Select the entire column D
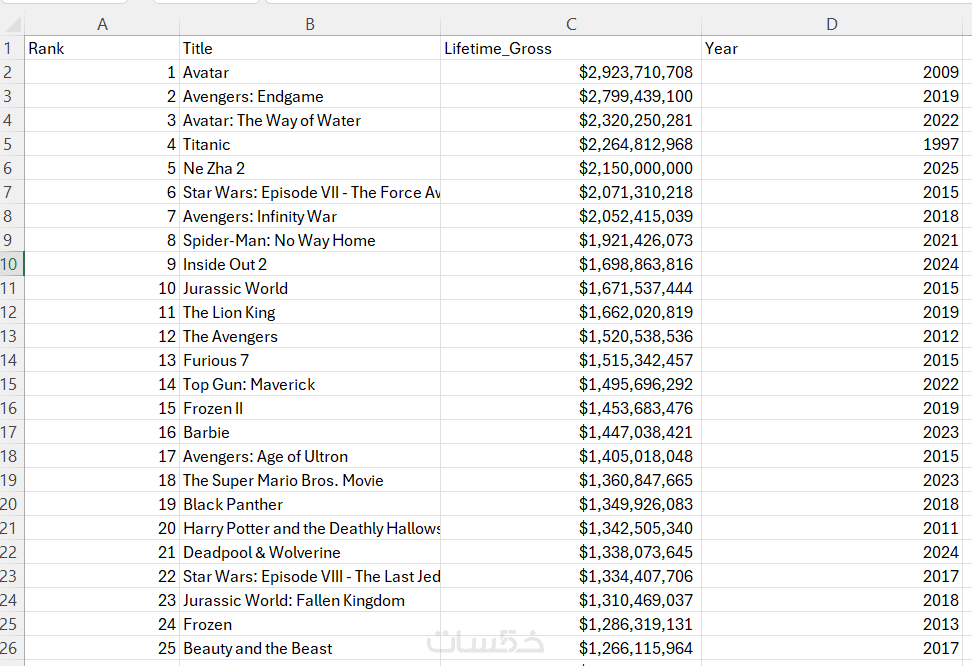The image size is (972, 666). click(x=831, y=24)
